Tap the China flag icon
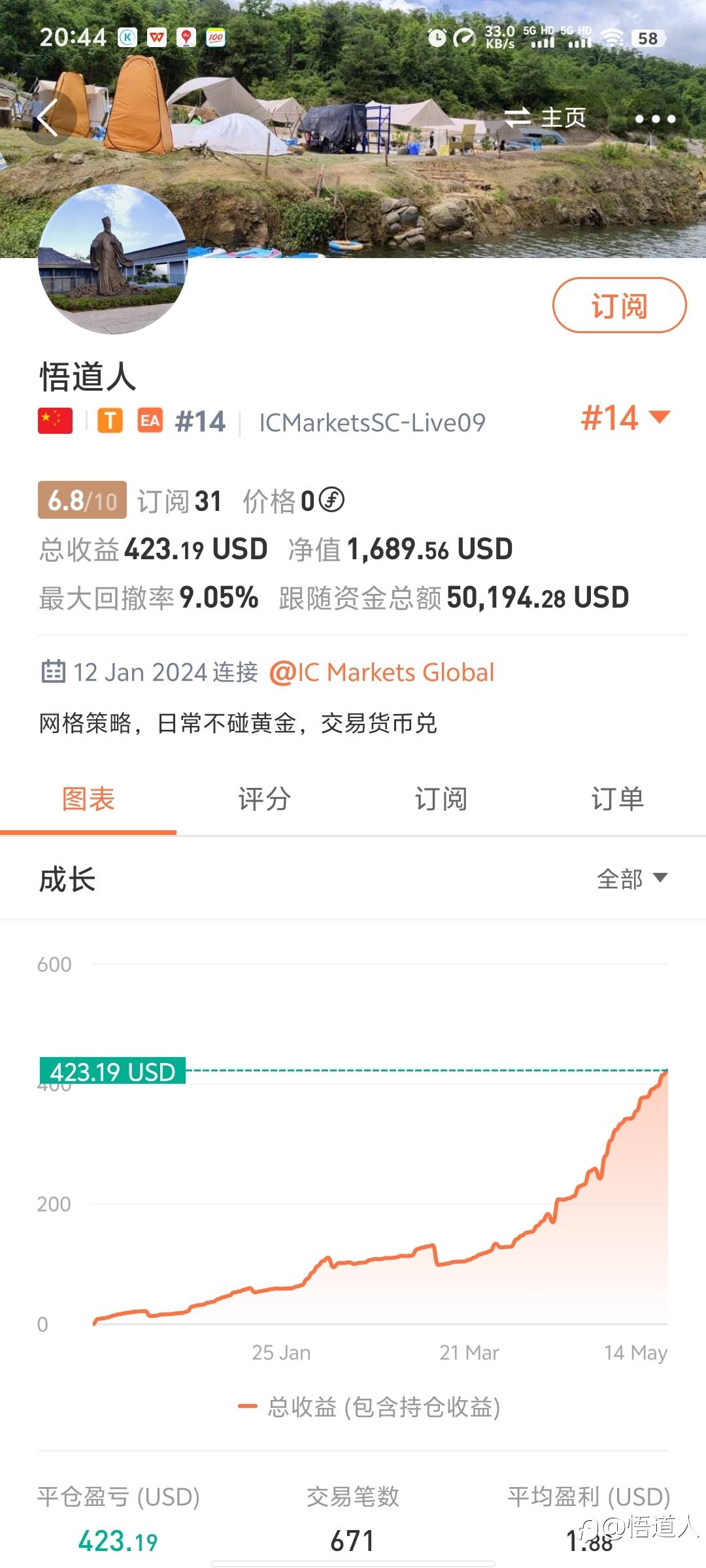This screenshot has height=1568, width=706. point(56,421)
